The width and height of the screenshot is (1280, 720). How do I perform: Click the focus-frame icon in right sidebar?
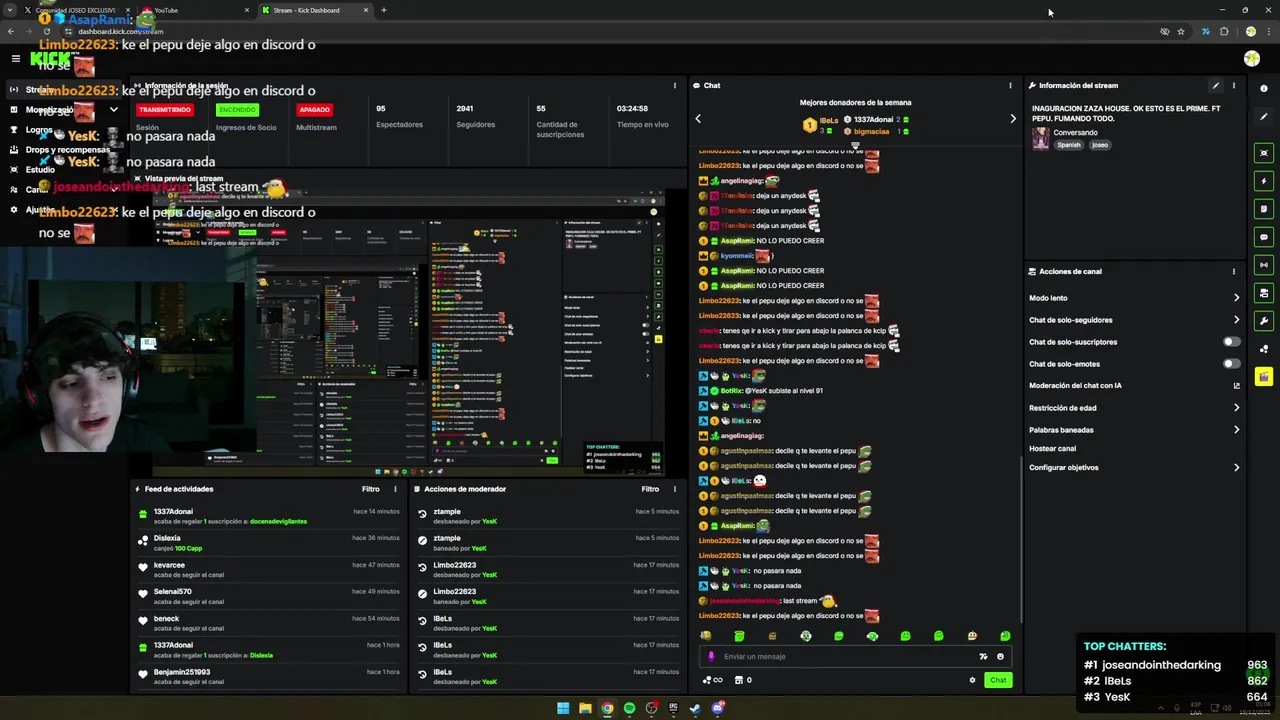pos(1264,153)
